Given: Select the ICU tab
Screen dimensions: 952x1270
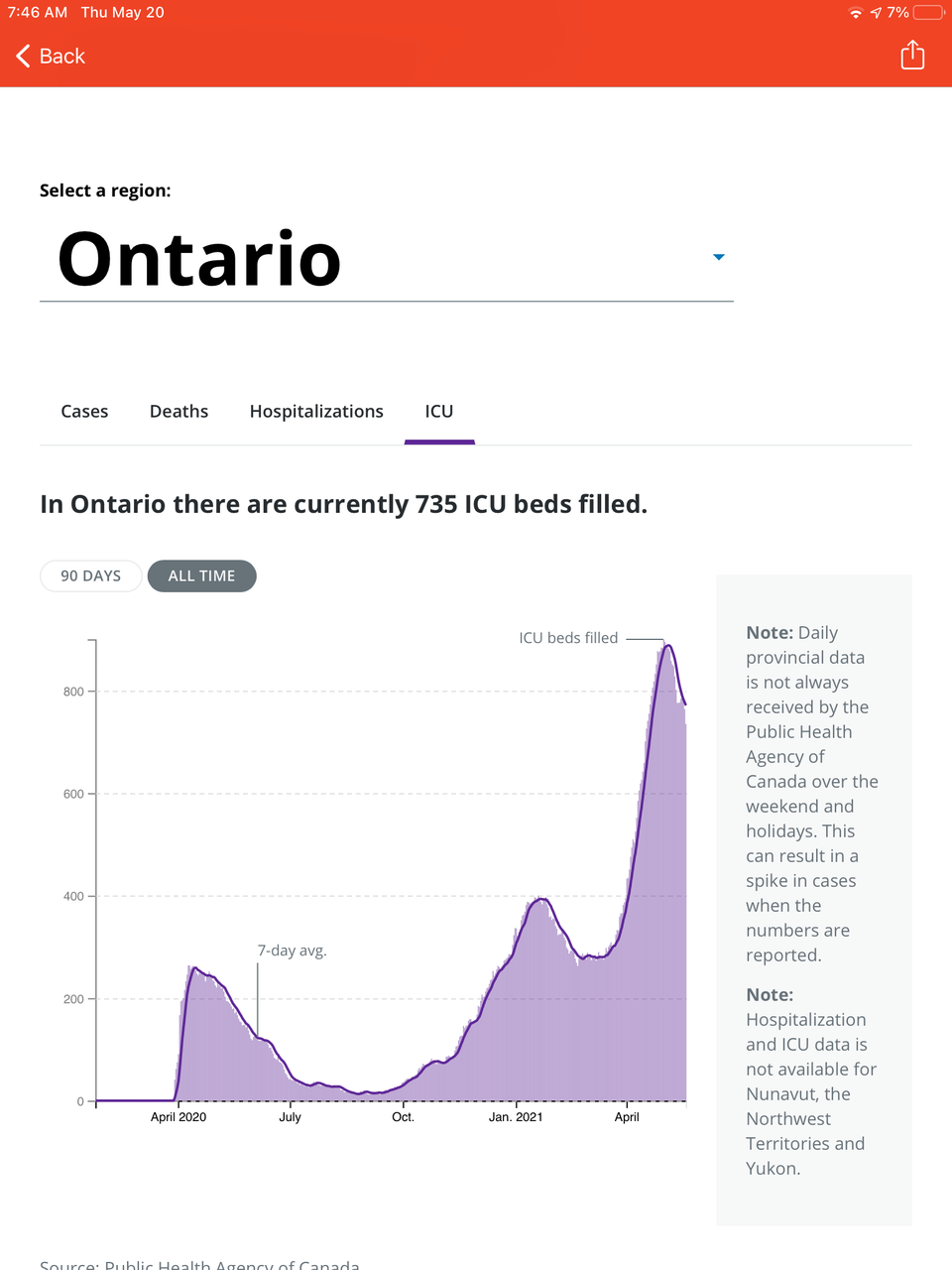Looking at the screenshot, I should [x=439, y=411].
